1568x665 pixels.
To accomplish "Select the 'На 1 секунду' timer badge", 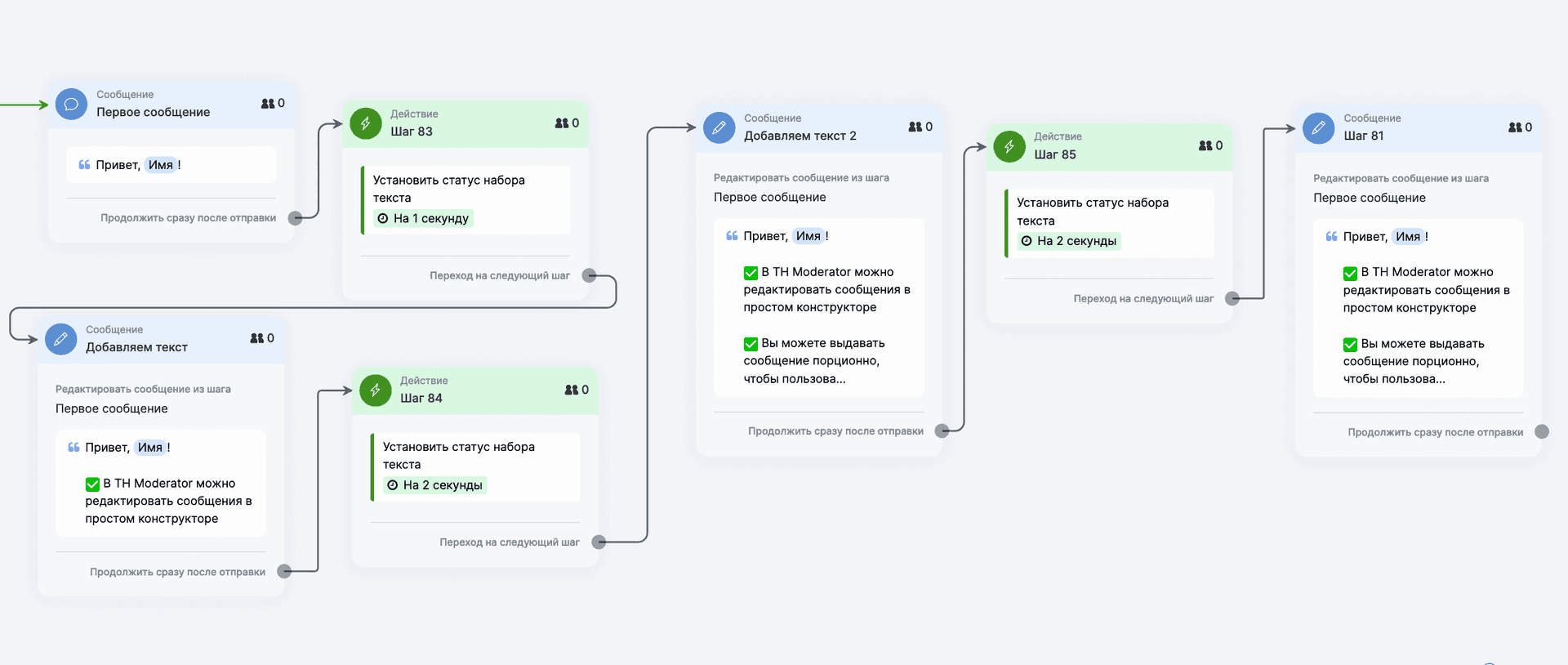I will (x=423, y=219).
